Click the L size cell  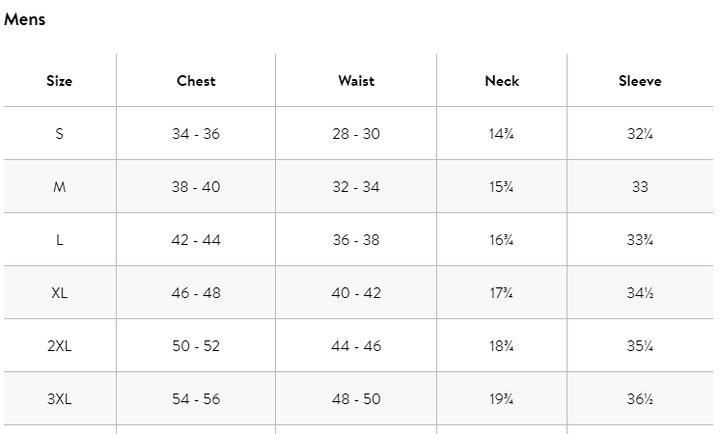[x=59, y=240]
